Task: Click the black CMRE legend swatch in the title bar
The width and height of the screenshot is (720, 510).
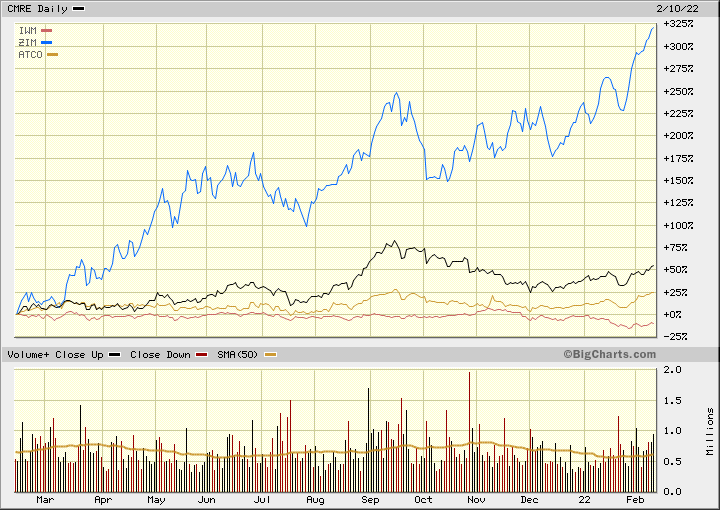Action: click(x=79, y=9)
